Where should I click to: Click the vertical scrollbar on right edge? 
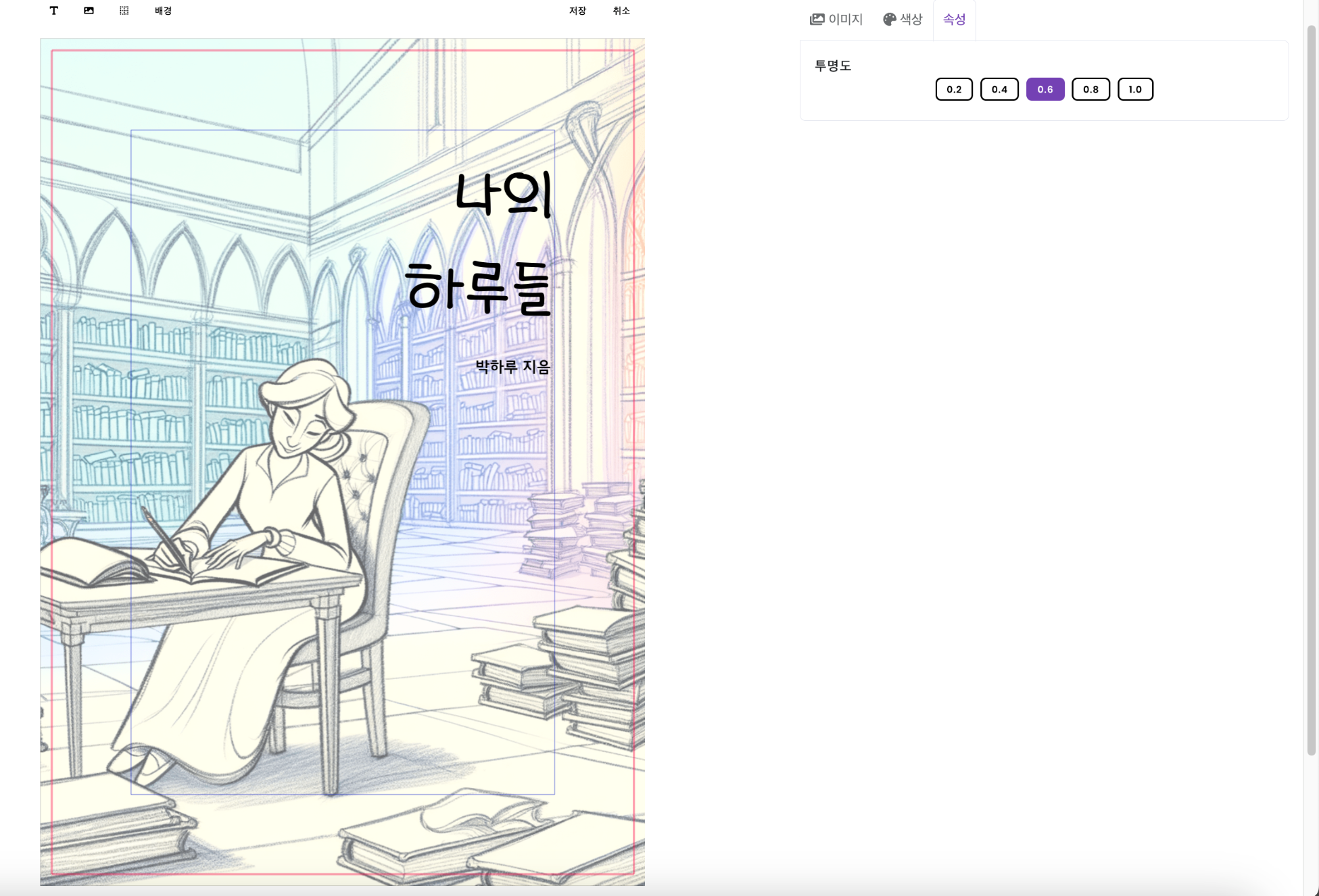1311,392
